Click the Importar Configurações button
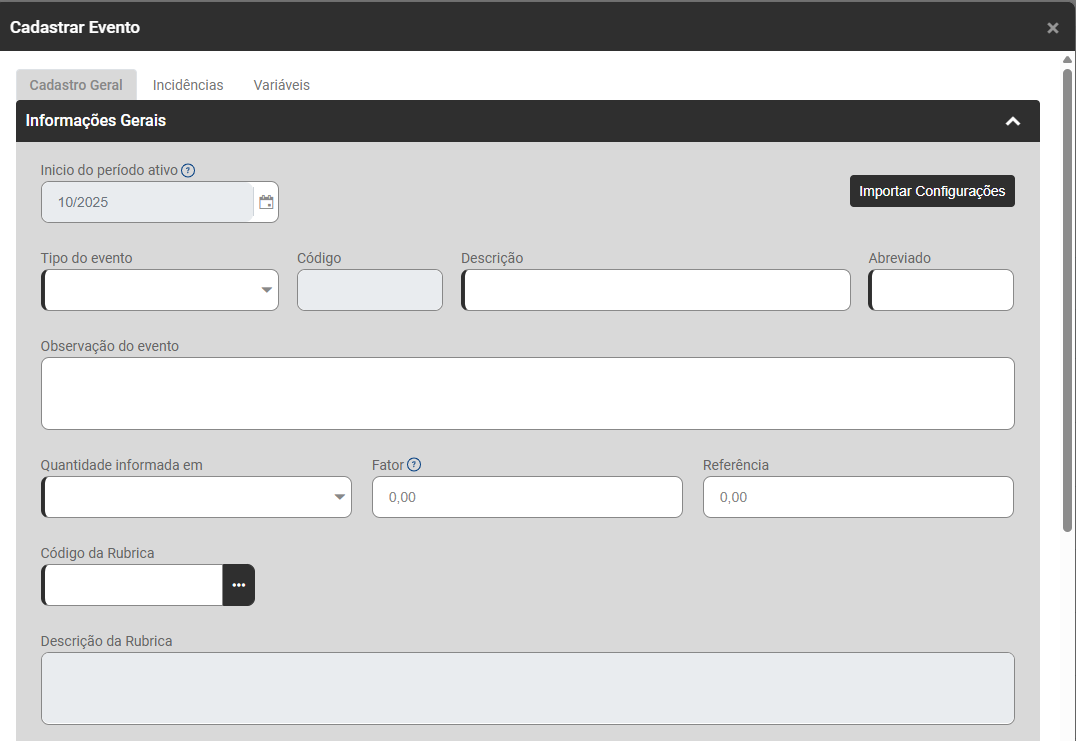This screenshot has height=741, width=1076. [x=931, y=191]
